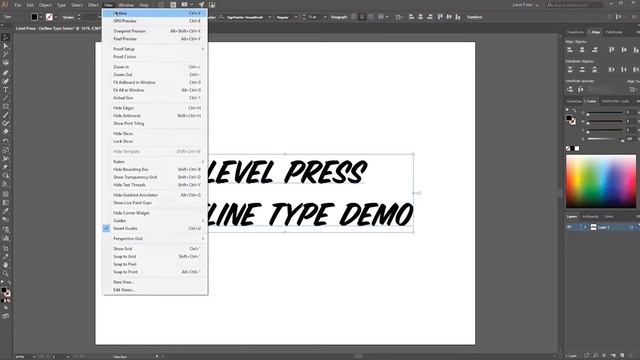Select Overprint Preview menu entry
Viewport: 640px width, 360px height.
[155, 31]
